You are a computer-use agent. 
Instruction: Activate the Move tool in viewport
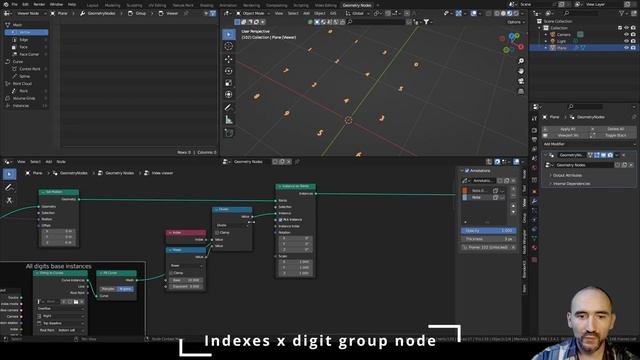click(229, 59)
